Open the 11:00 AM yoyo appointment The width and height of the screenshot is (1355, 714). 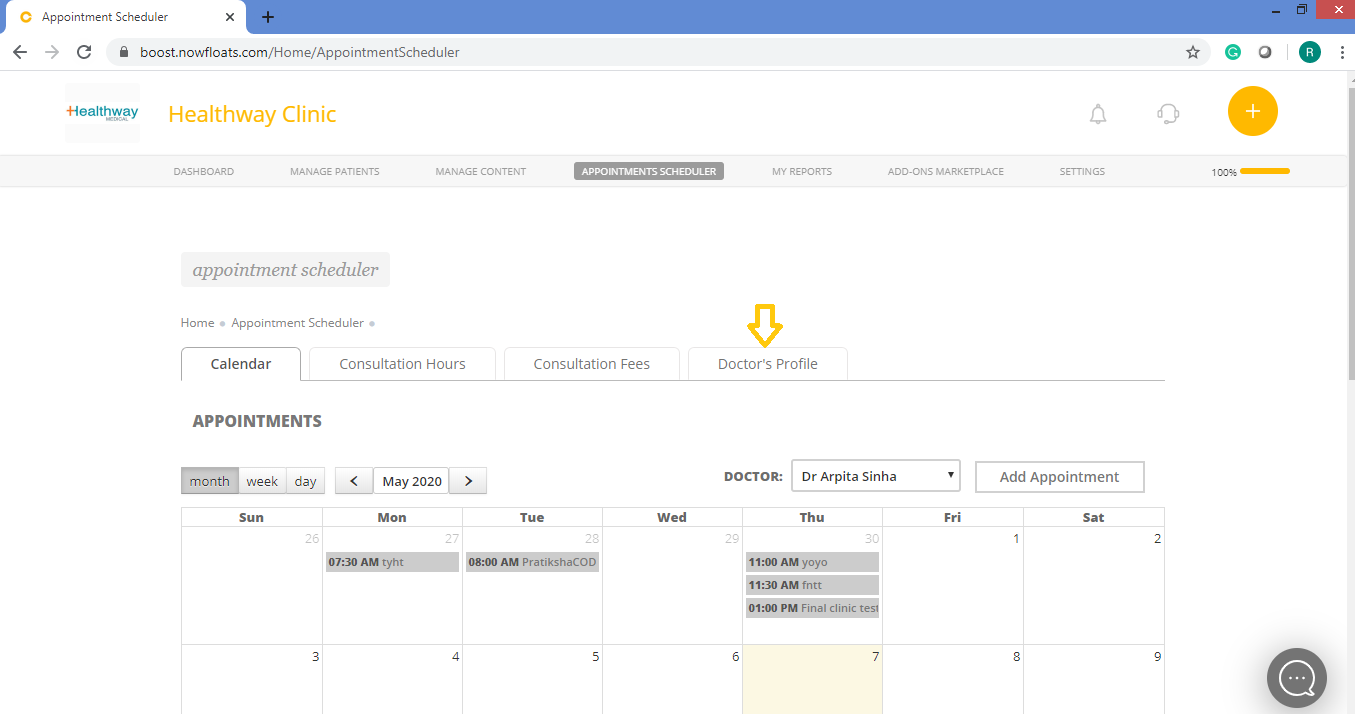(x=812, y=562)
